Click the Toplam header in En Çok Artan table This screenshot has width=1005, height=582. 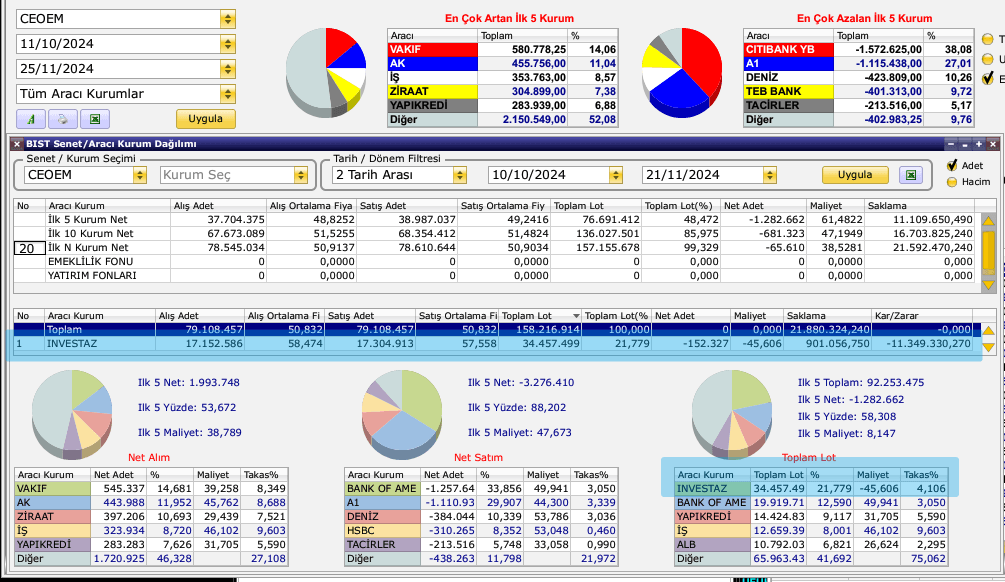(x=522, y=36)
